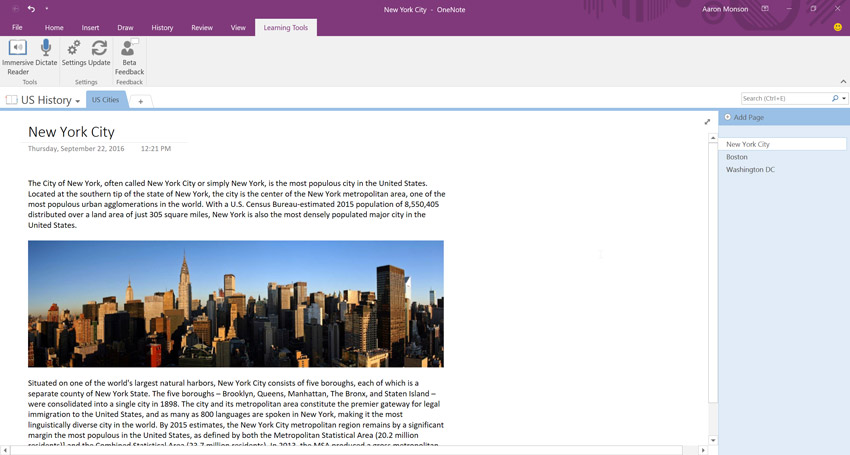Click the vertical scrollbar down arrow
Viewport: 850px width, 455px height.
713,440
